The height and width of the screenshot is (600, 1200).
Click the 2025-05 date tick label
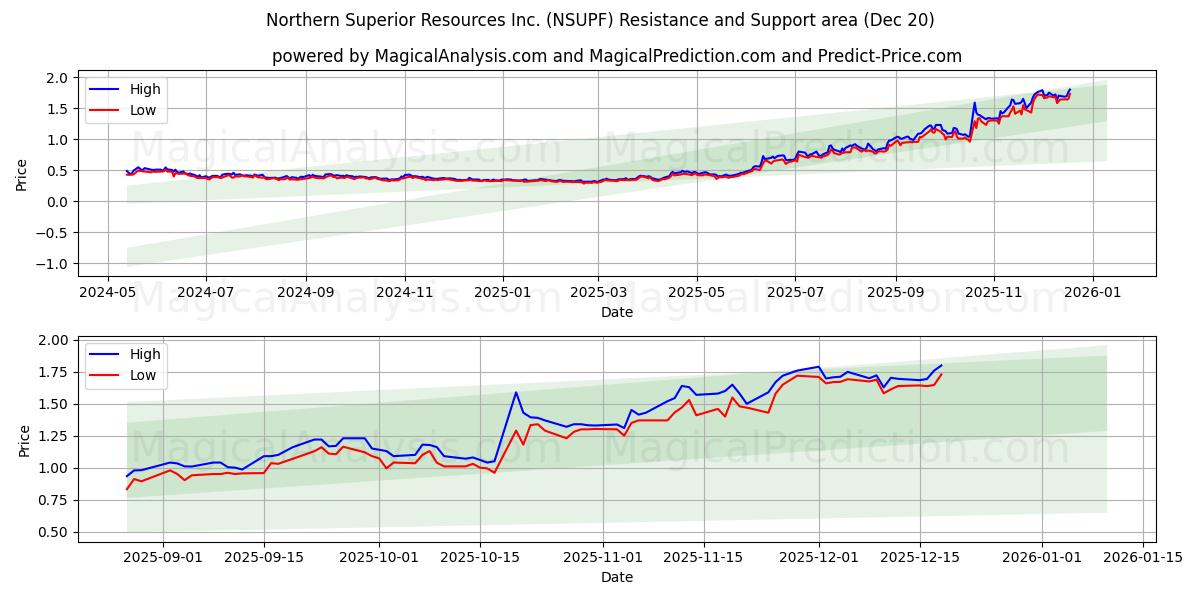pos(697,295)
